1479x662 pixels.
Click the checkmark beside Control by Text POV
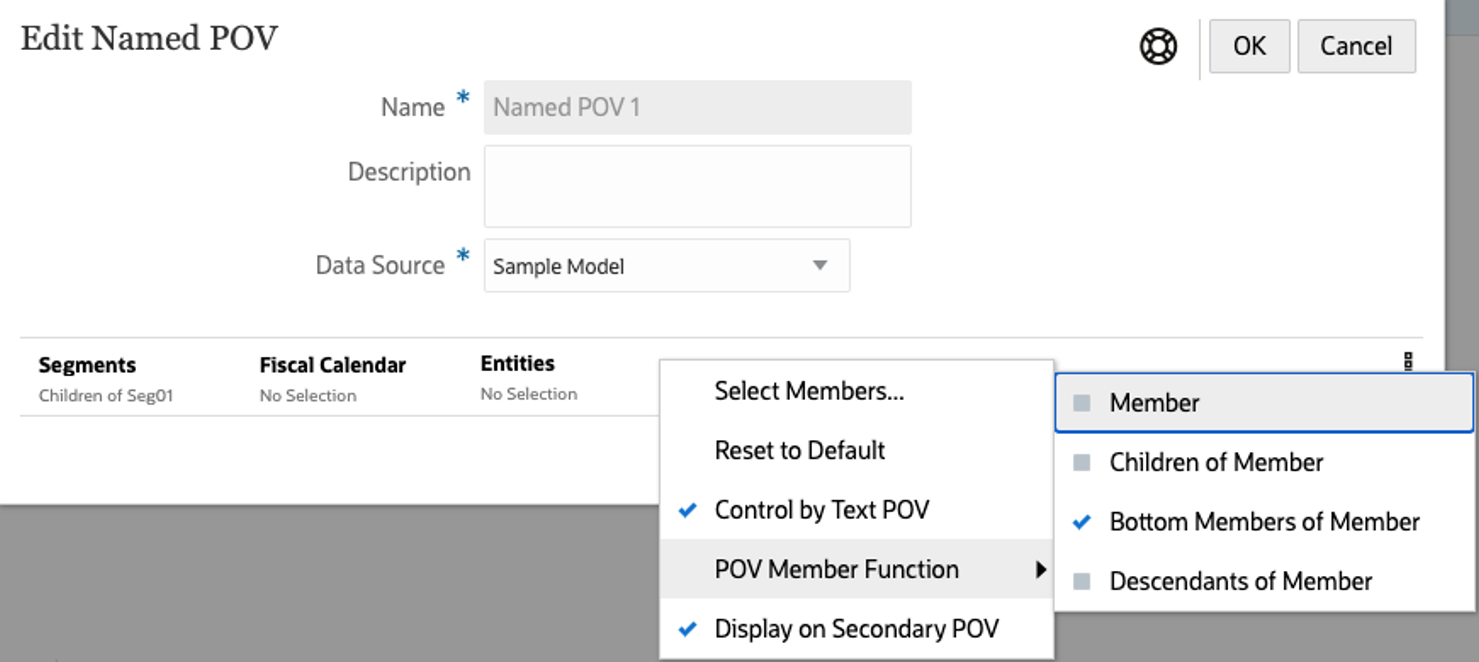click(686, 510)
